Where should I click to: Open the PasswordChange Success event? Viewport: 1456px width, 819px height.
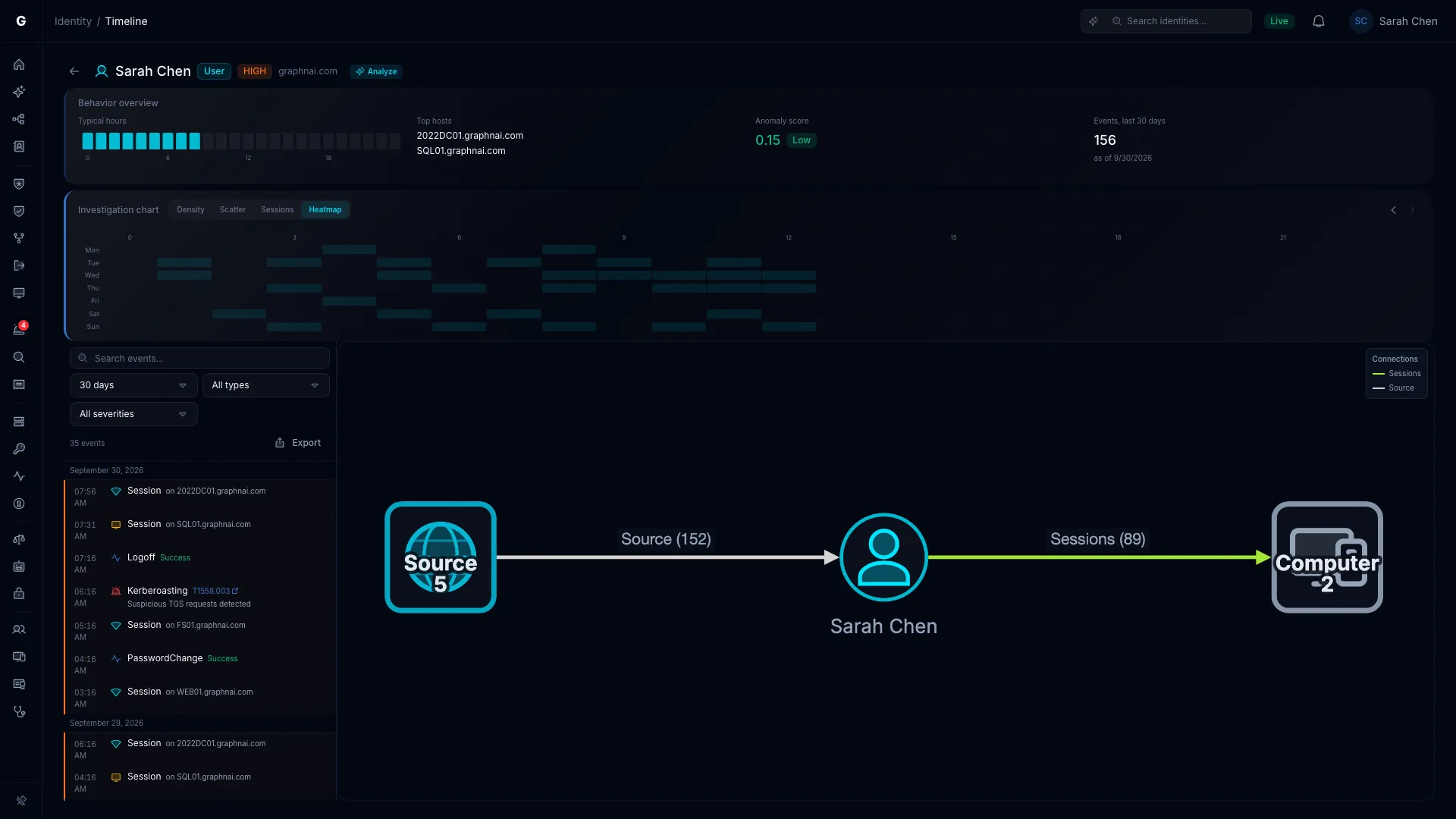click(200, 664)
